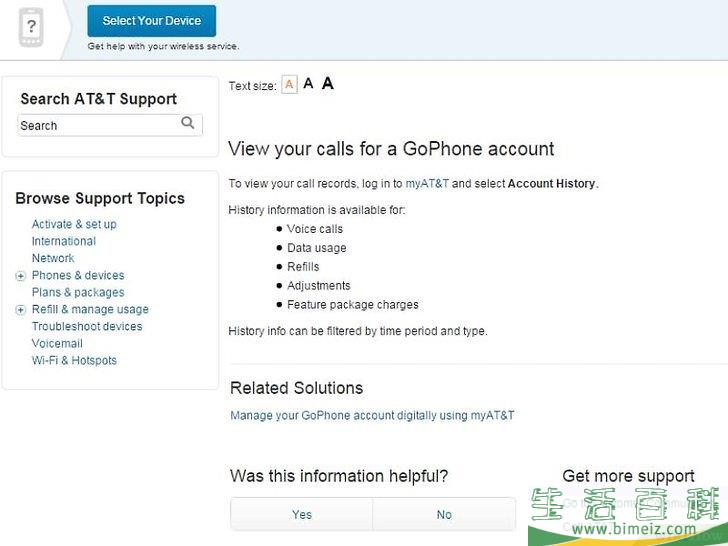Follow the myAT&T link in the article

pyautogui.click(x=427, y=183)
